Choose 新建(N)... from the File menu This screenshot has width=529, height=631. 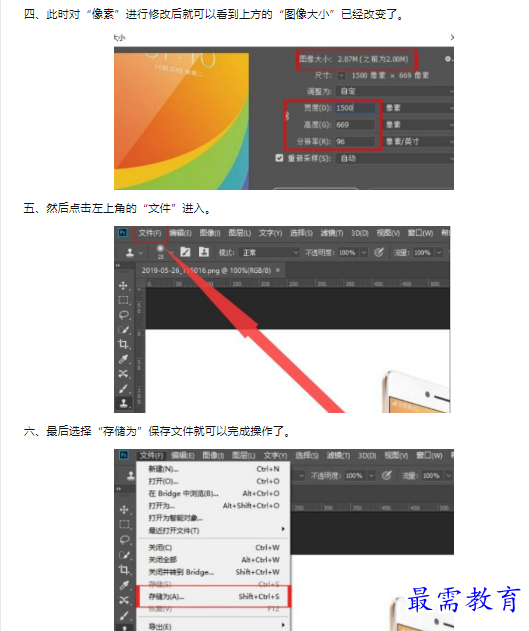click(x=214, y=469)
